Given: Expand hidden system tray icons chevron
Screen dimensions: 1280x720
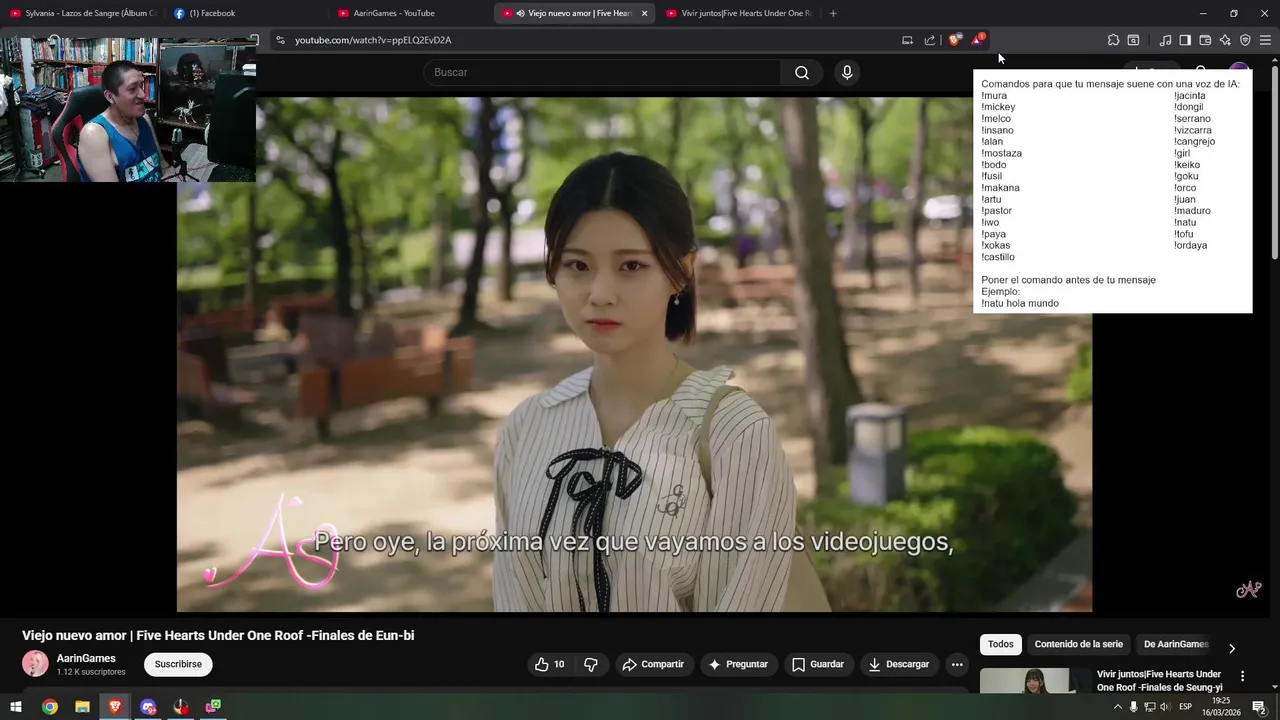Looking at the screenshot, I should (1118, 707).
